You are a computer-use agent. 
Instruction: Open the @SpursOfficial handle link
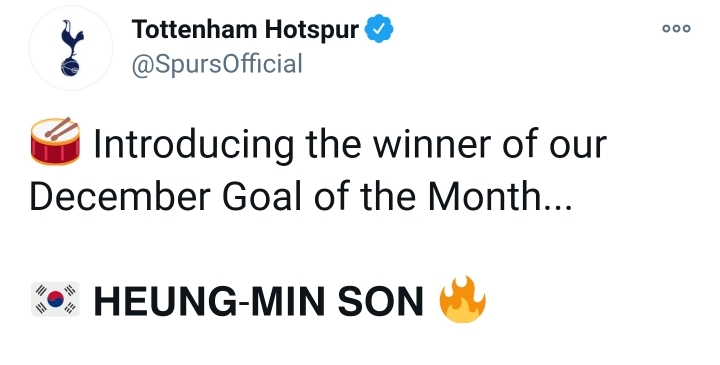217,64
